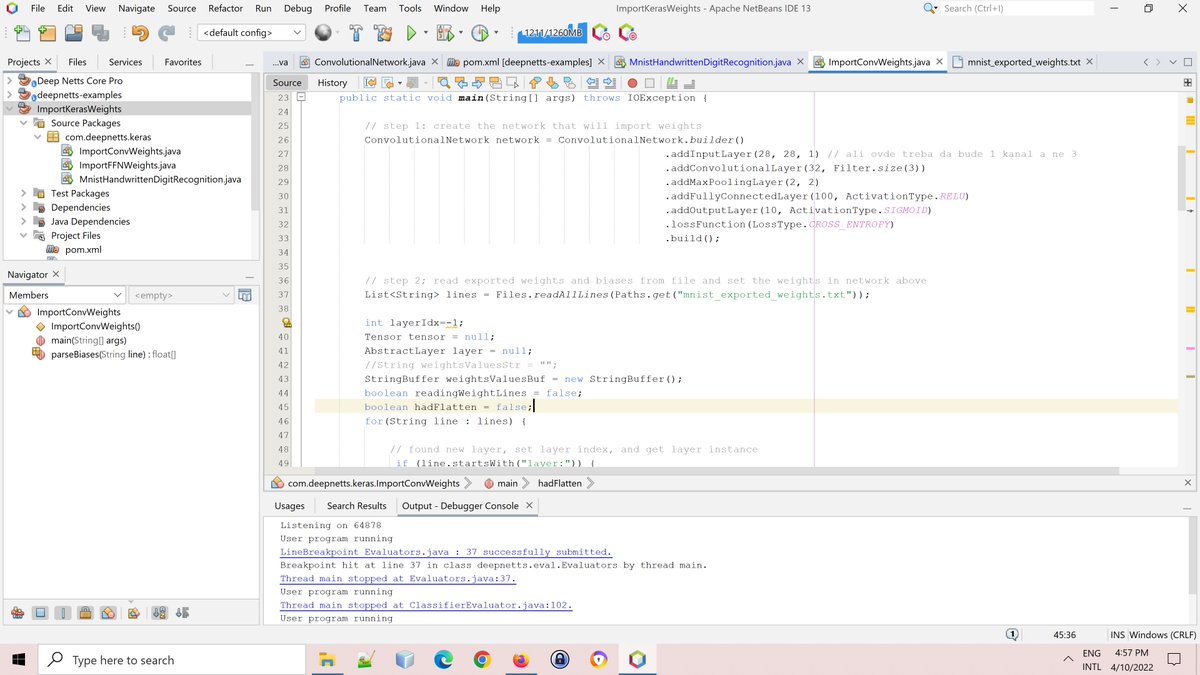This screenshot has width=1200, height=675.
Task: Click the Open Project toolbar icon
Action: (74, 33)
